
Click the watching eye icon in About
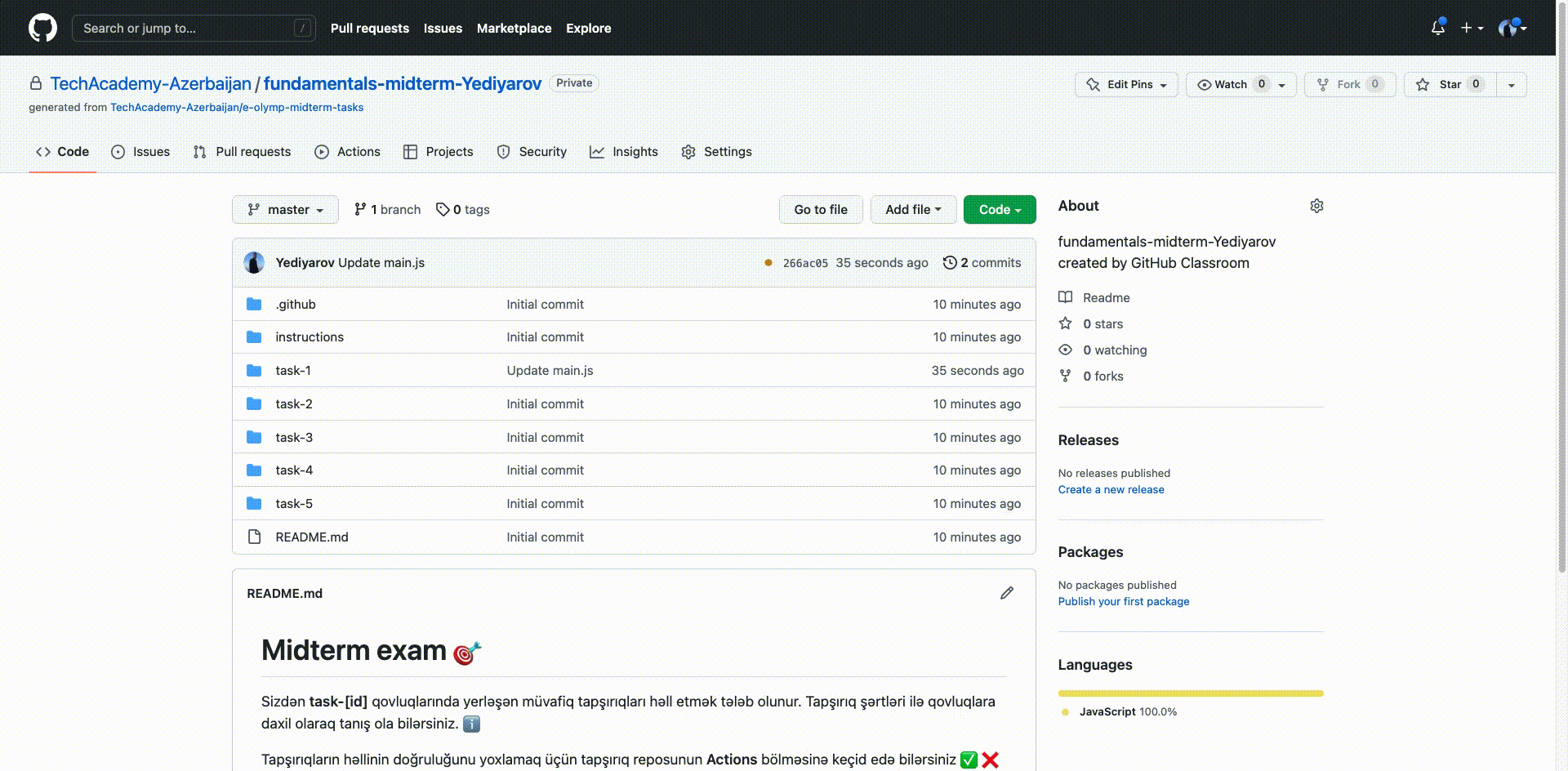1066,350
